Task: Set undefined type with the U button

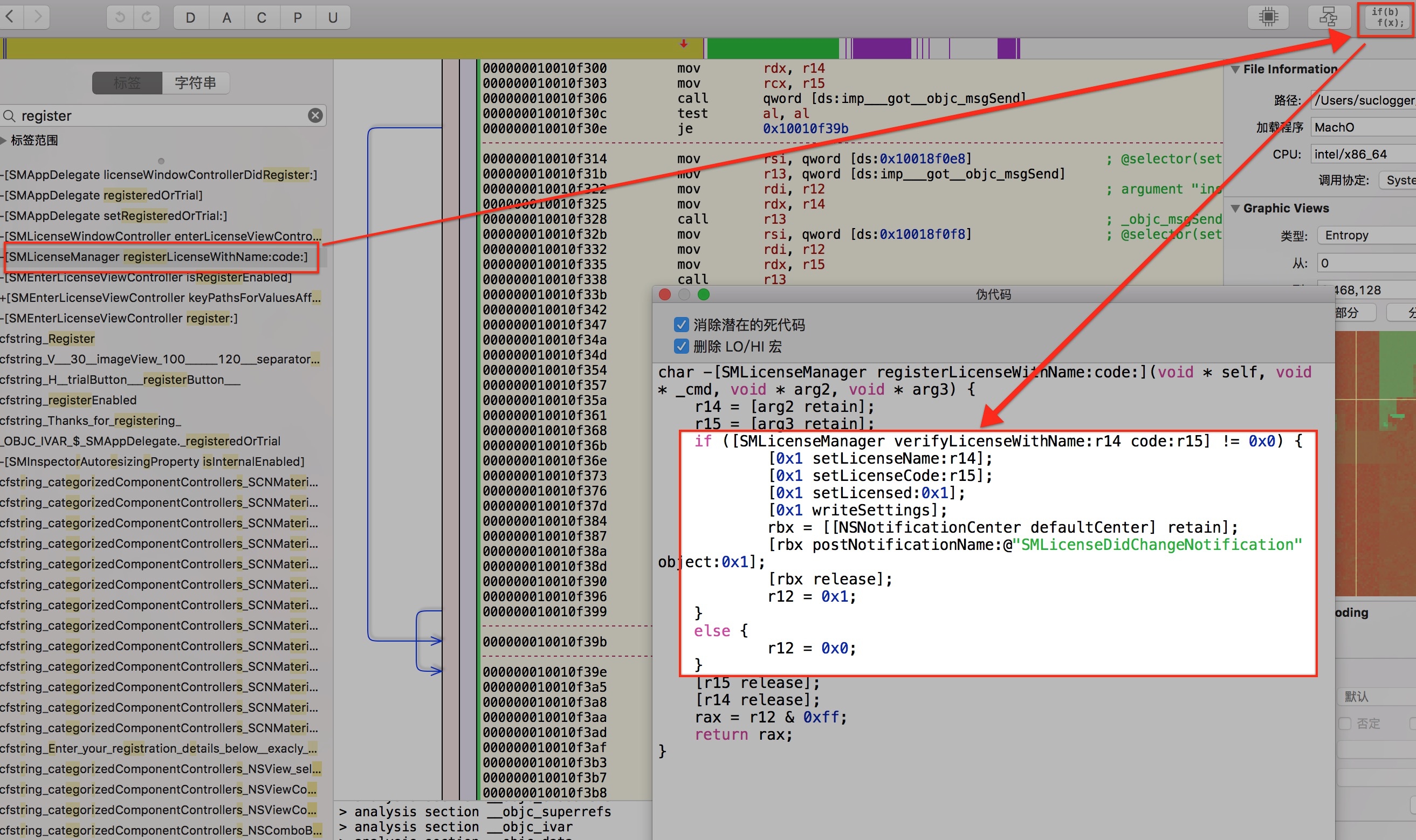Action: point(333,18)
